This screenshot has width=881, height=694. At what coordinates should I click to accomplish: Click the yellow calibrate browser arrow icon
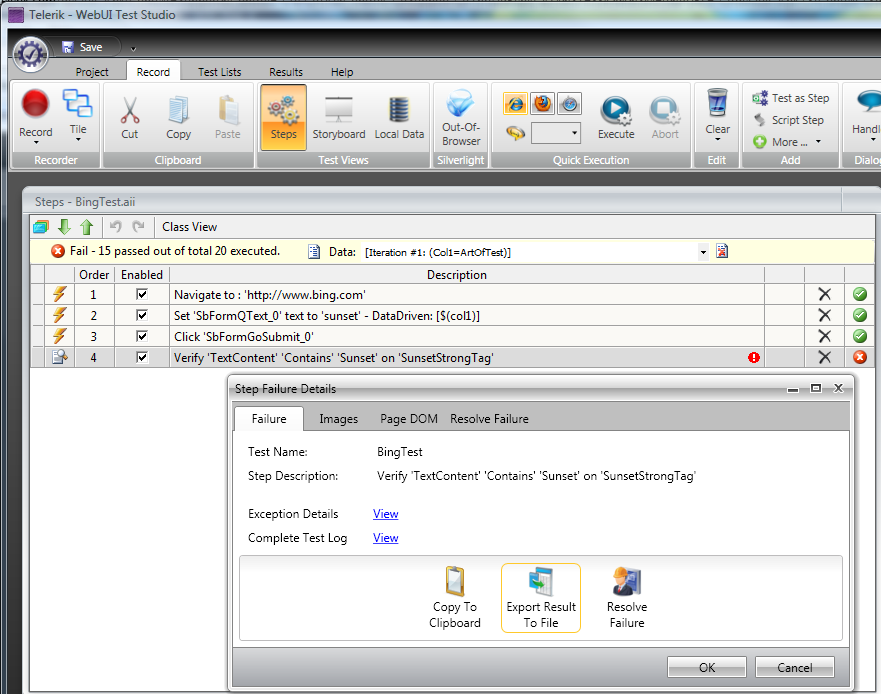coord(515,133)
